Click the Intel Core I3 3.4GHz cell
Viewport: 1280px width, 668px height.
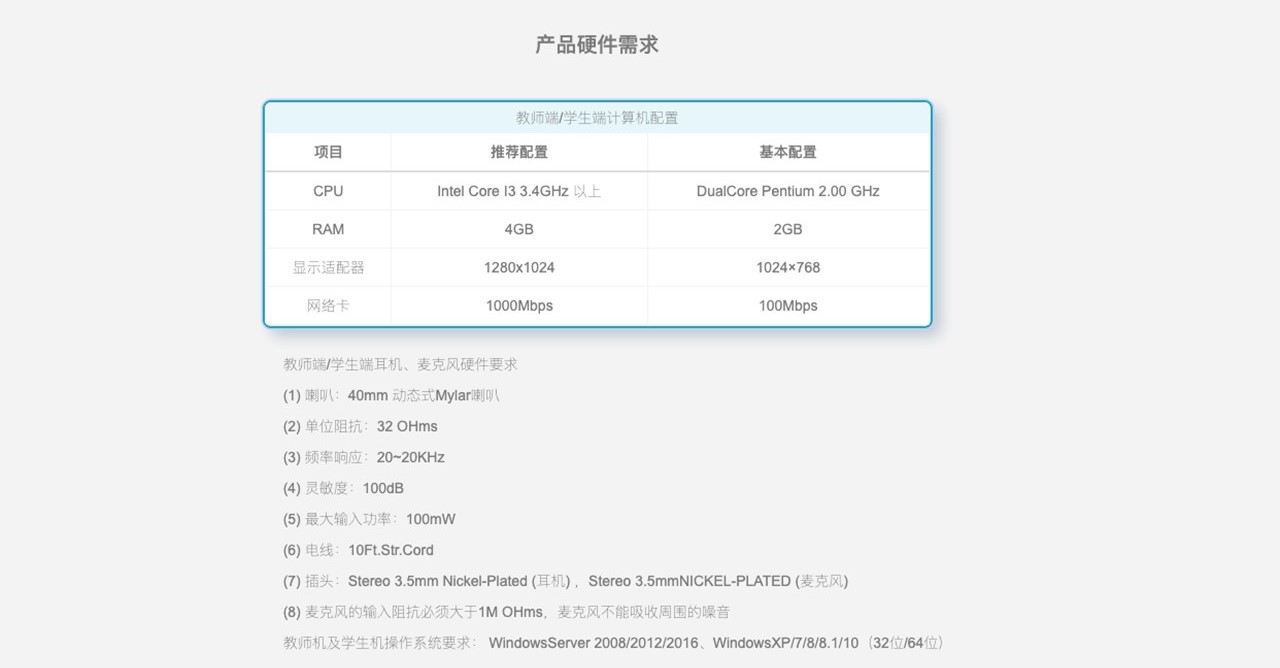519,191
